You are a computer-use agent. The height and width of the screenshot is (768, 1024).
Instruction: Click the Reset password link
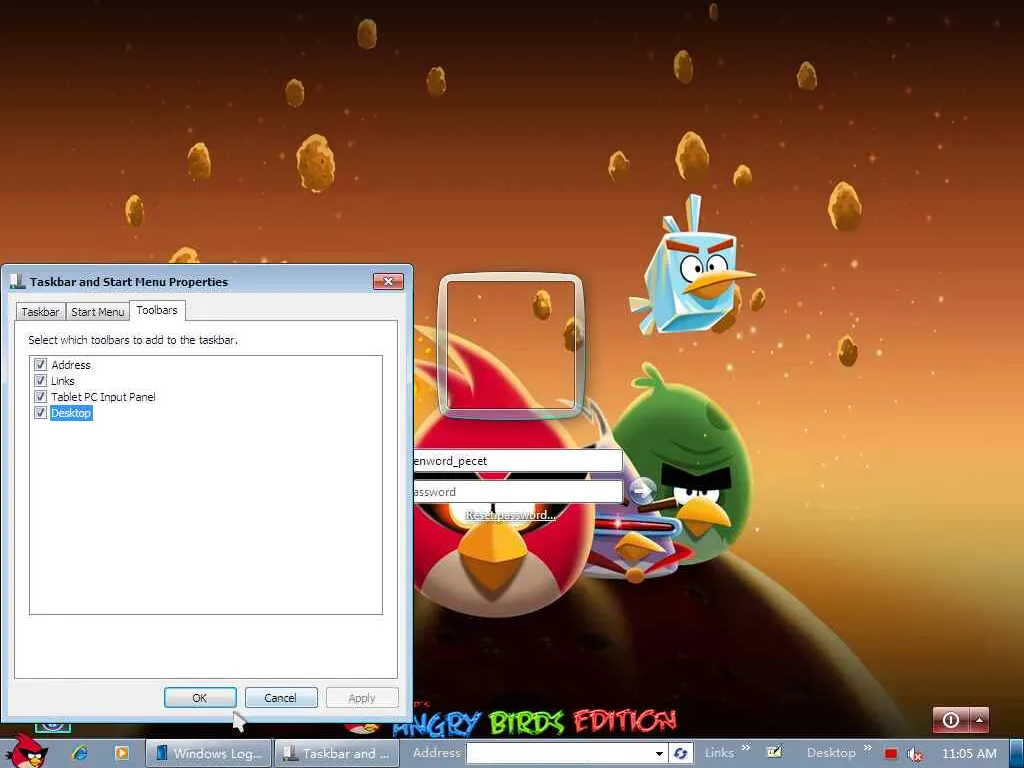click(x=510, y=515)
